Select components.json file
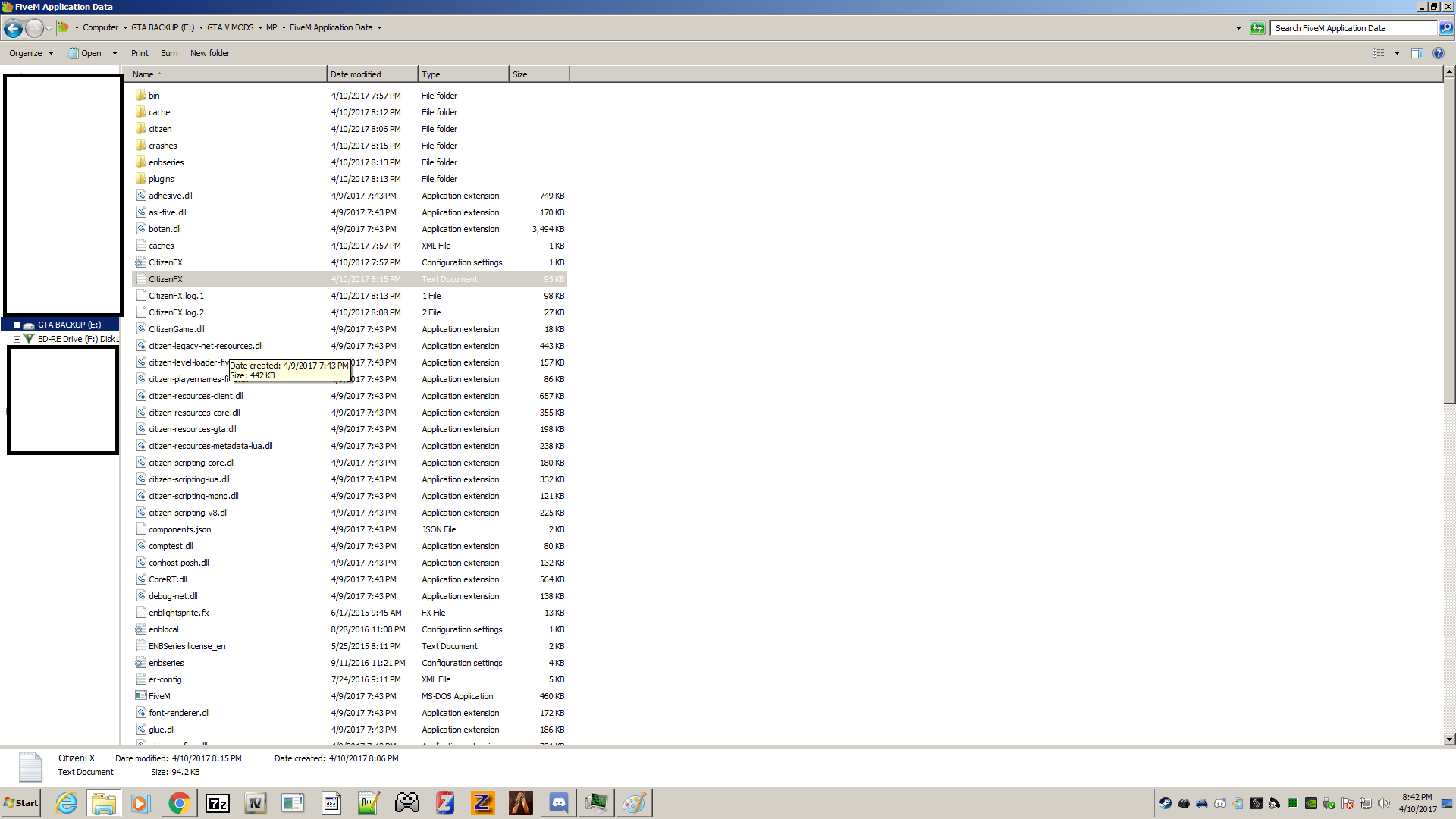This screenshot has height=819, width=1456. coord(180,529)
